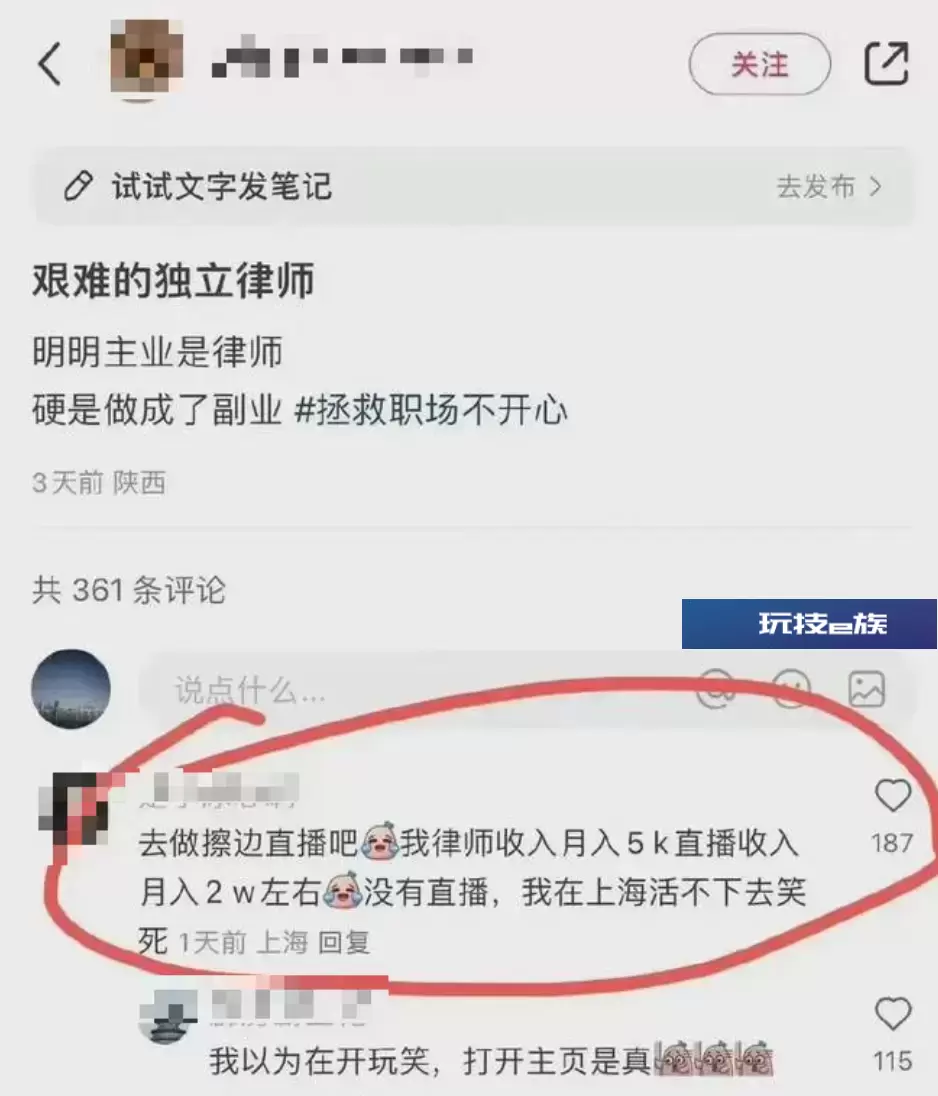Click 去发布 to publish a note
This screenshot has width=938, height=1096.
(816, 187)
